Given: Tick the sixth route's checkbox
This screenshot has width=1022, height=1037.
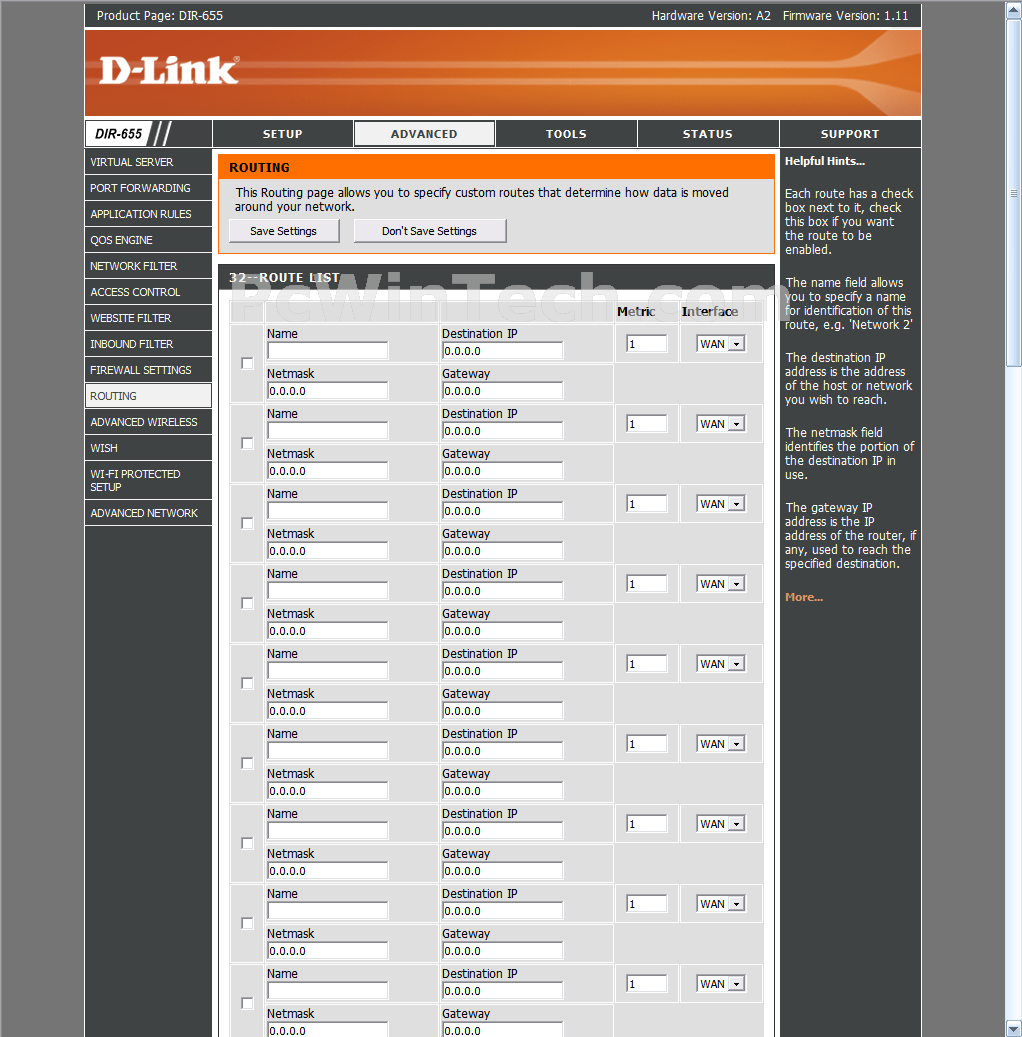Looking at the screenshot, I should coord(247,763).
